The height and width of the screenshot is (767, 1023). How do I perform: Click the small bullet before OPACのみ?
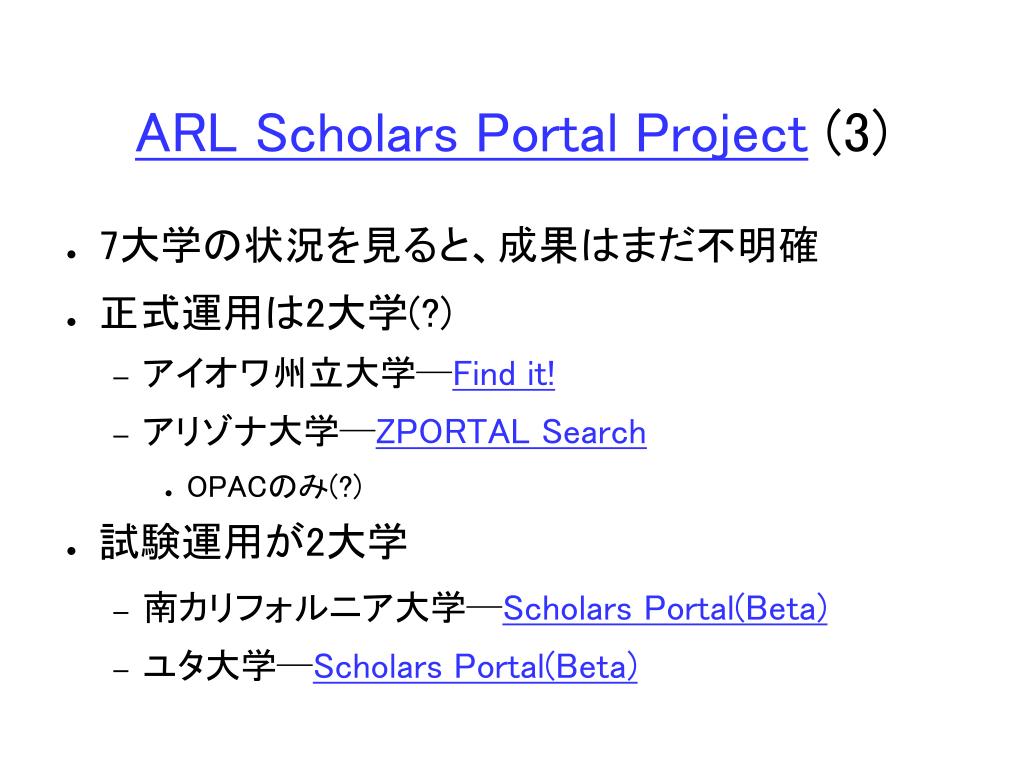click(169, 494)
